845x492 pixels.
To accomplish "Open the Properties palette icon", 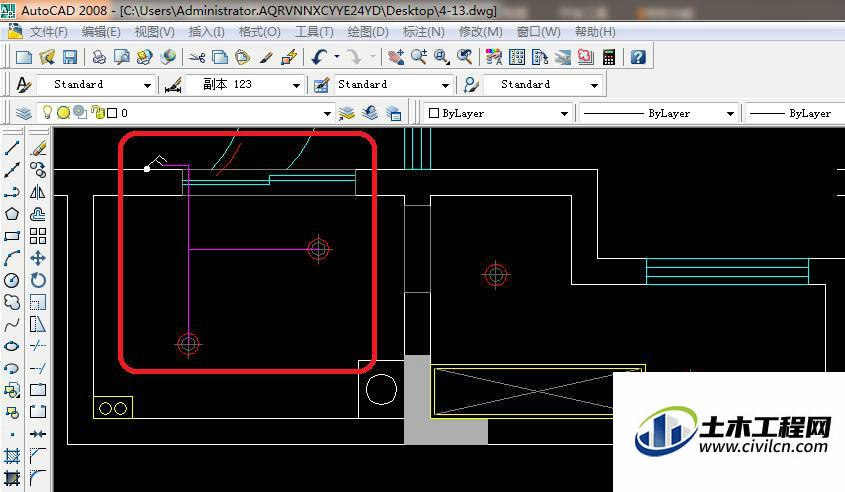I will pyautogui.click(x=493, y=57).
